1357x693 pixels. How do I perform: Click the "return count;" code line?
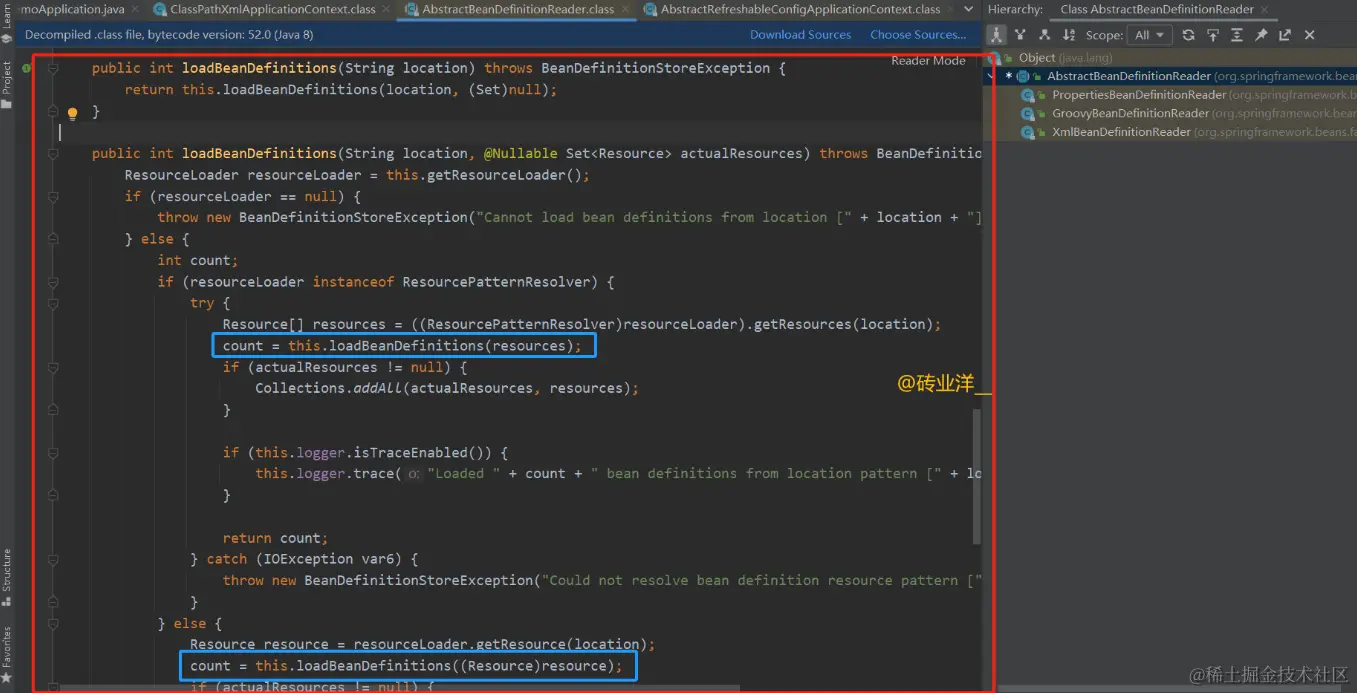click(275, 538)
